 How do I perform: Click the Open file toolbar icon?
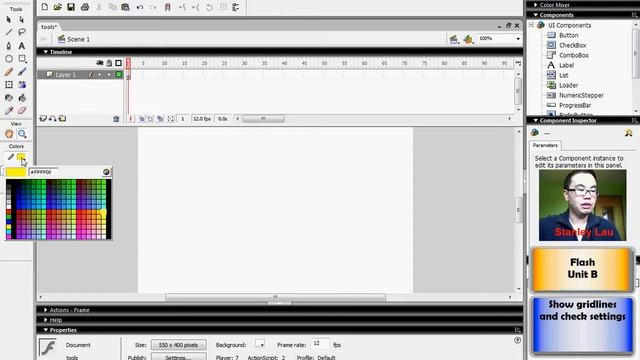[x=58, y=7]
